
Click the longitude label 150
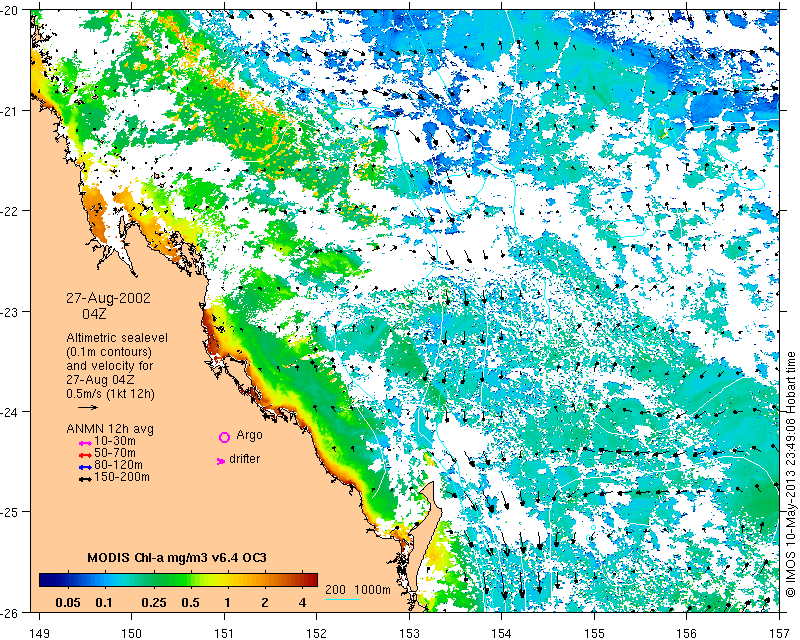[132, 633]
